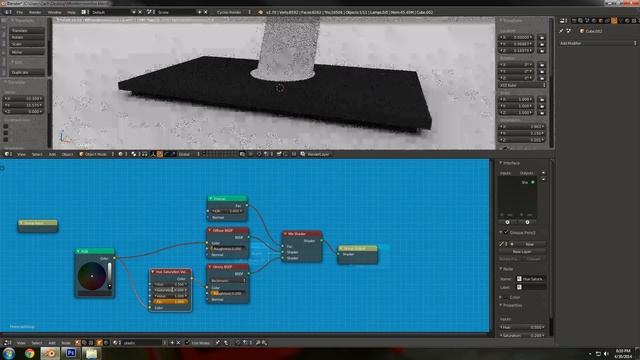Open the Global orientation dropdown
The width and height of the screenshot is (640, 360).
coord(189,154)
